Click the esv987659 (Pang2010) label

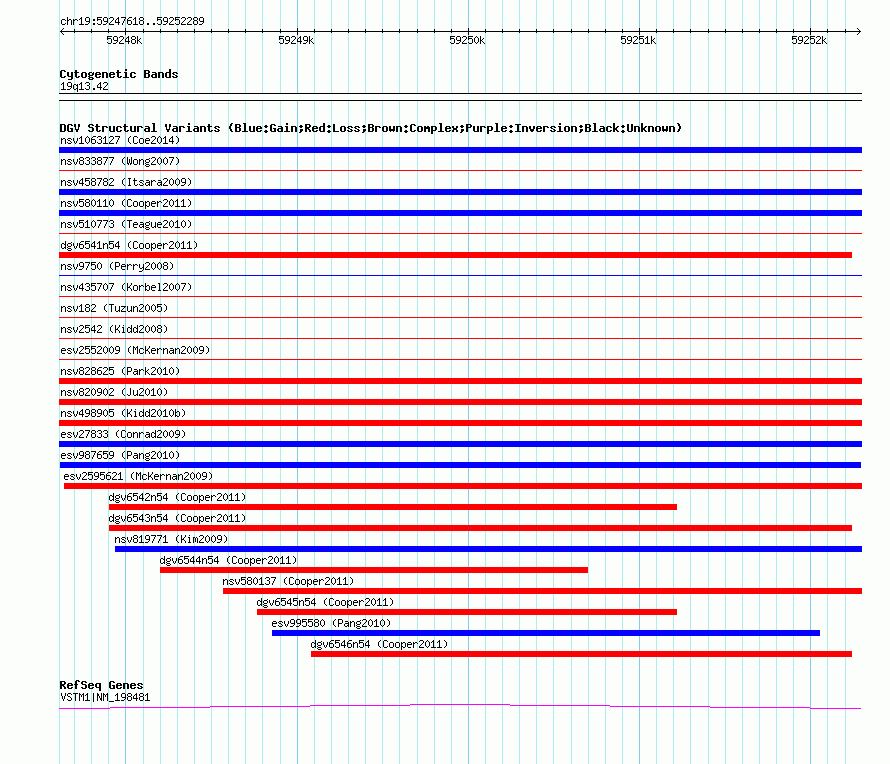pos(120,455)
